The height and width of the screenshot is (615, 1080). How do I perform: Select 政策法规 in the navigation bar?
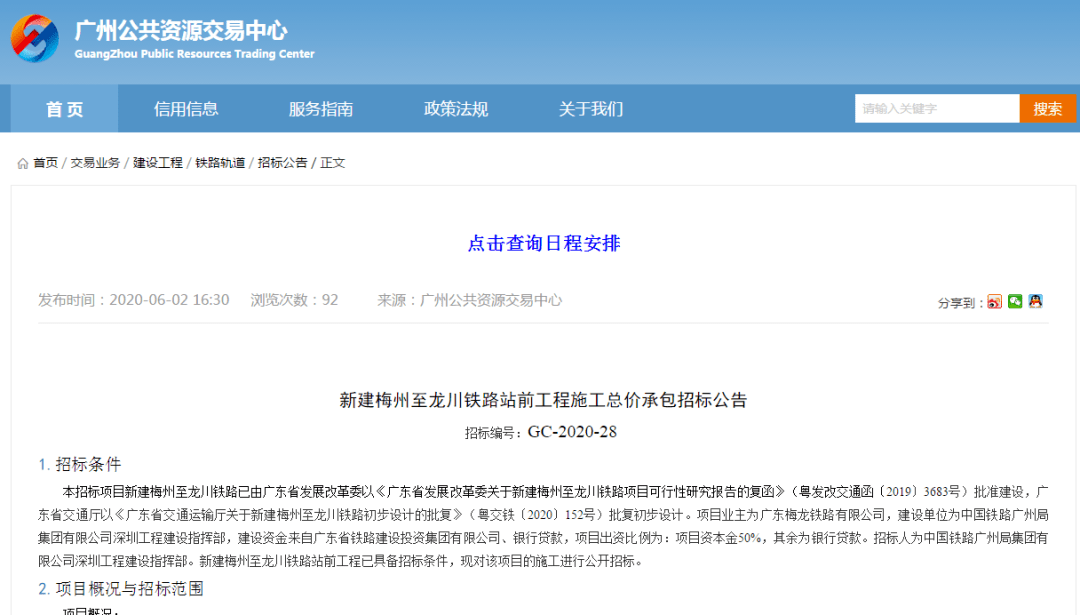[456, 109]
